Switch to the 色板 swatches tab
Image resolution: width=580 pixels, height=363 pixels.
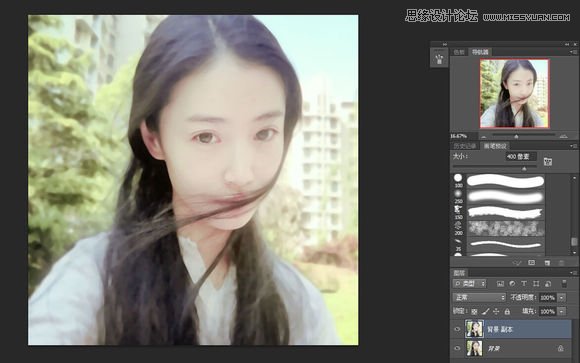(459, 52)
